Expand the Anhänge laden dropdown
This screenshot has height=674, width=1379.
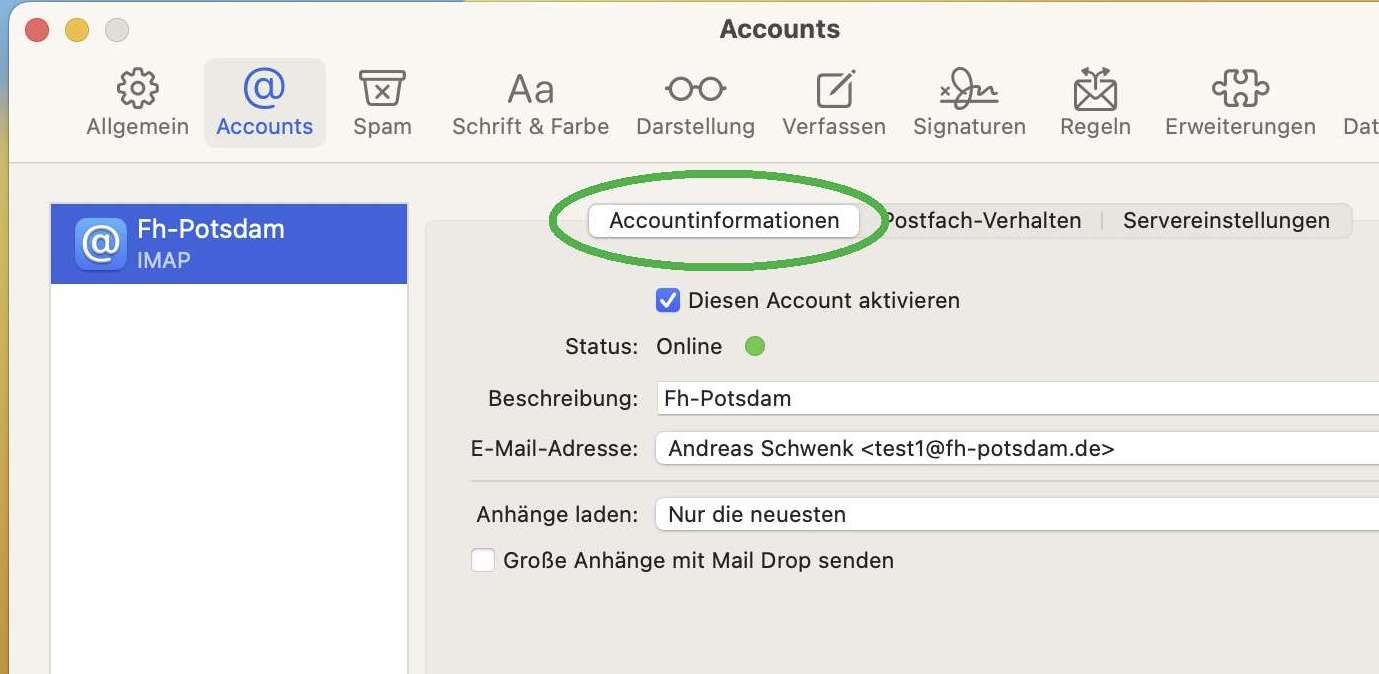pos(1015,515)
